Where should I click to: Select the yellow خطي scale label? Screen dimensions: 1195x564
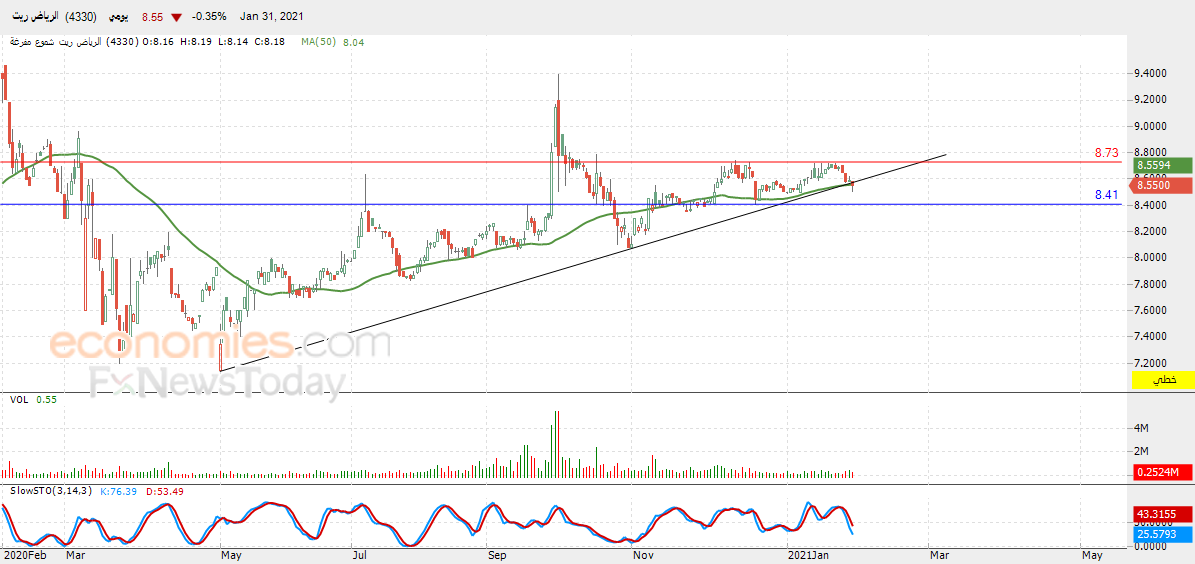click(1163, 379)
